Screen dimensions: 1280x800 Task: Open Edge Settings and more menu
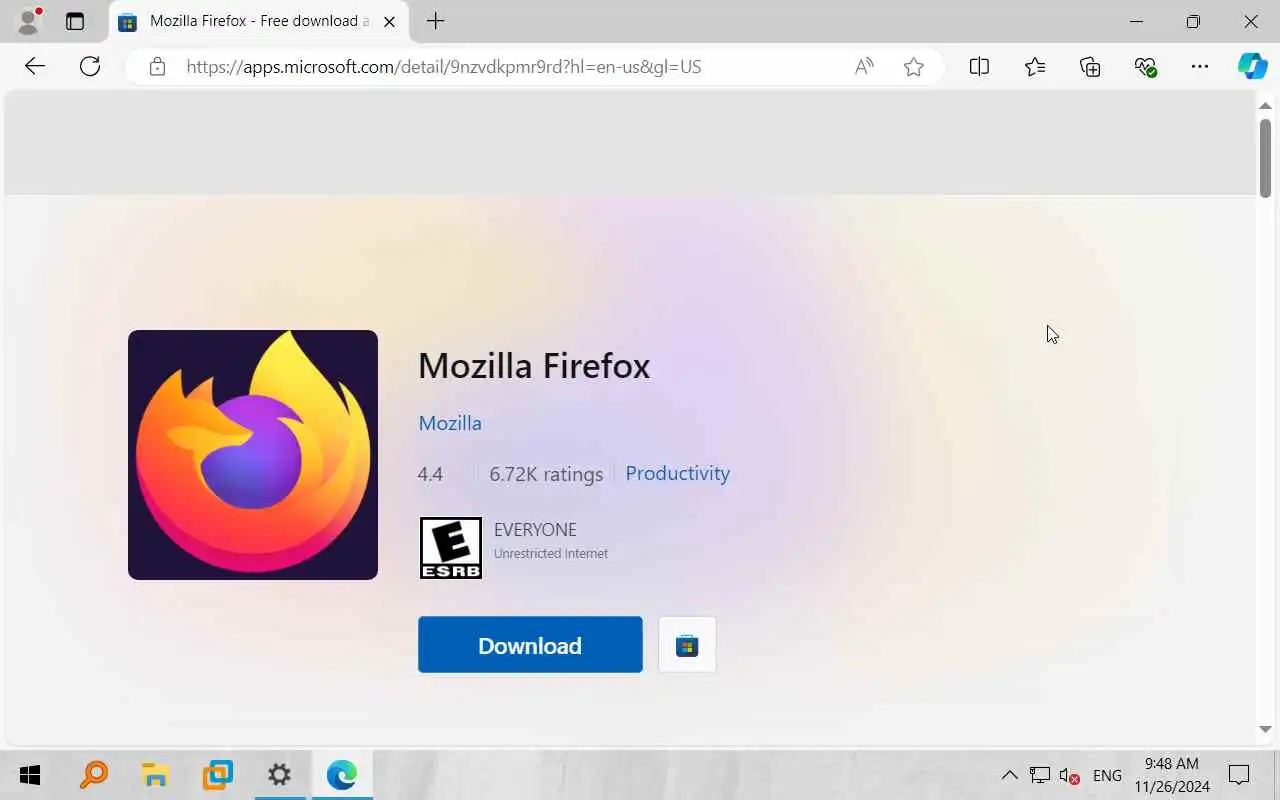pos(1200,66)
